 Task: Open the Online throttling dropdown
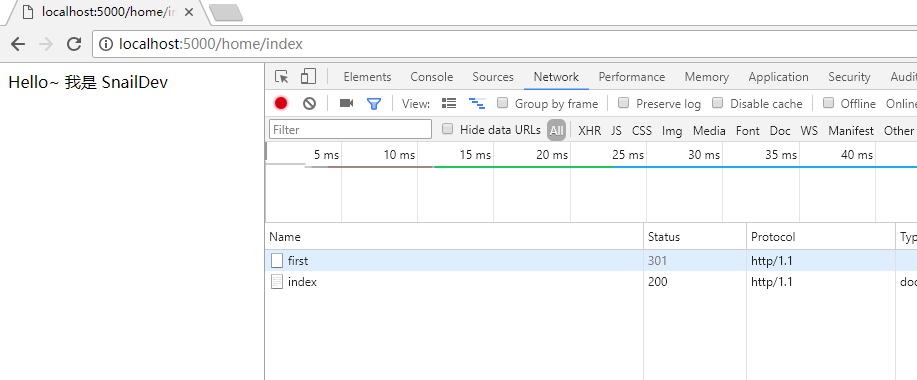pos(901,103)
